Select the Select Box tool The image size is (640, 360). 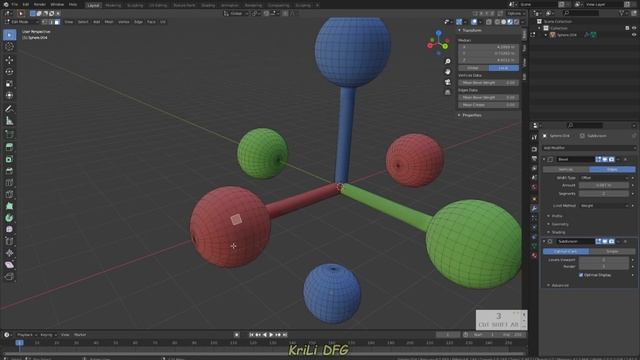click(x=9, y=35)
